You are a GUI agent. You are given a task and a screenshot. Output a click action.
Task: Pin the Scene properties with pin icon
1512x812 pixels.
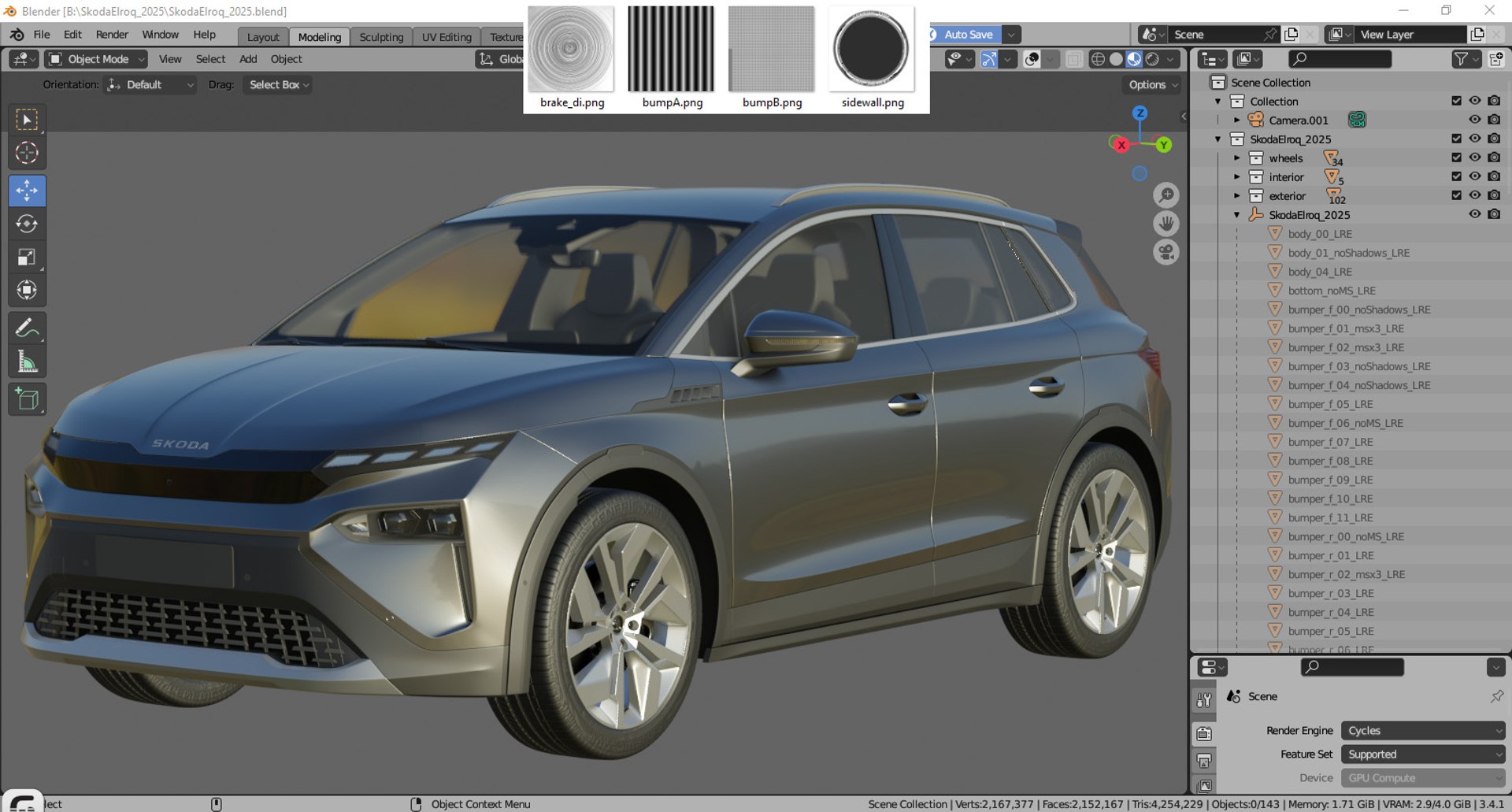click(1497, 696)
